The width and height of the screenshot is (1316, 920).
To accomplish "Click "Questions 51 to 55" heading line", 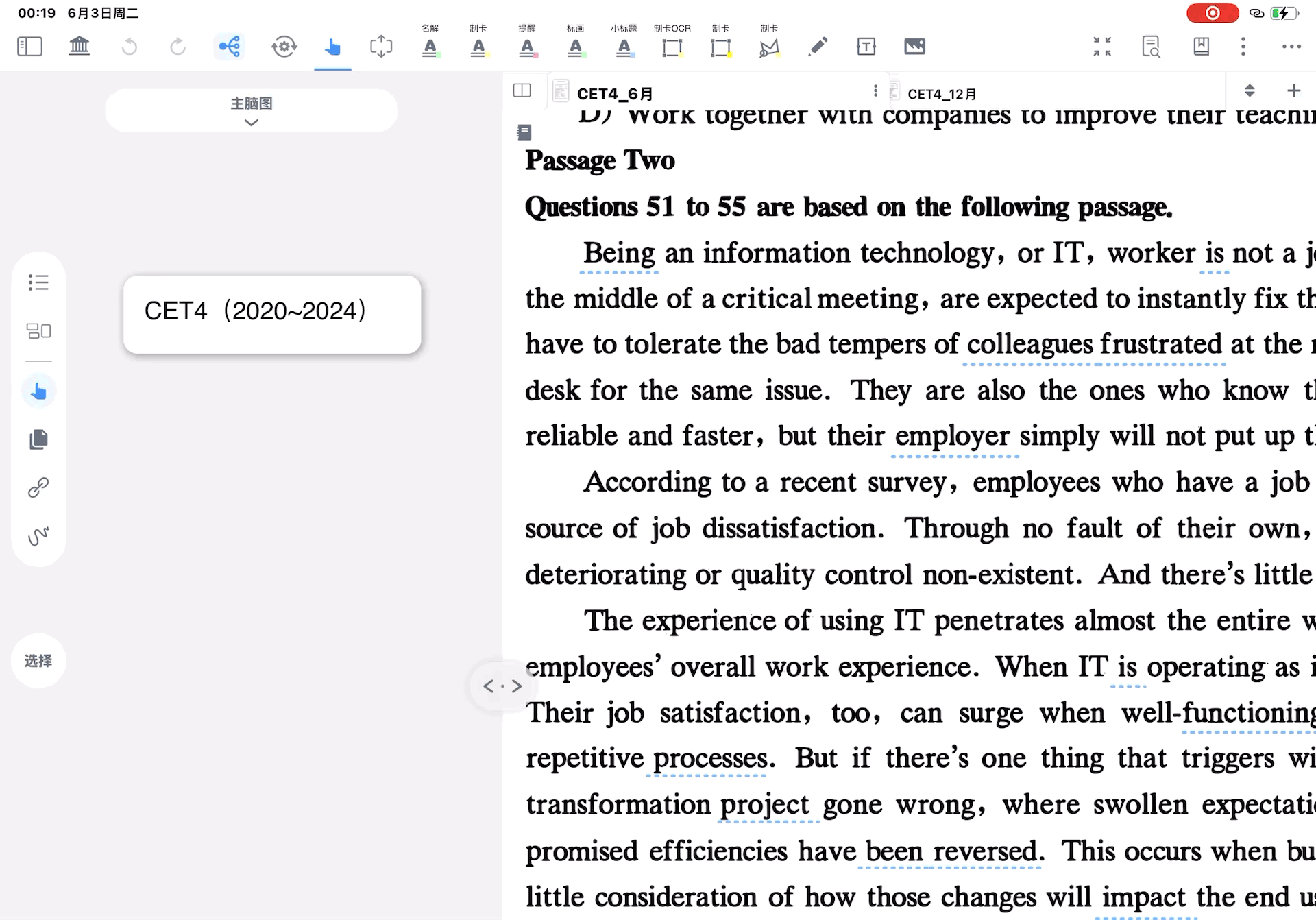I will (x=849, y=207).
